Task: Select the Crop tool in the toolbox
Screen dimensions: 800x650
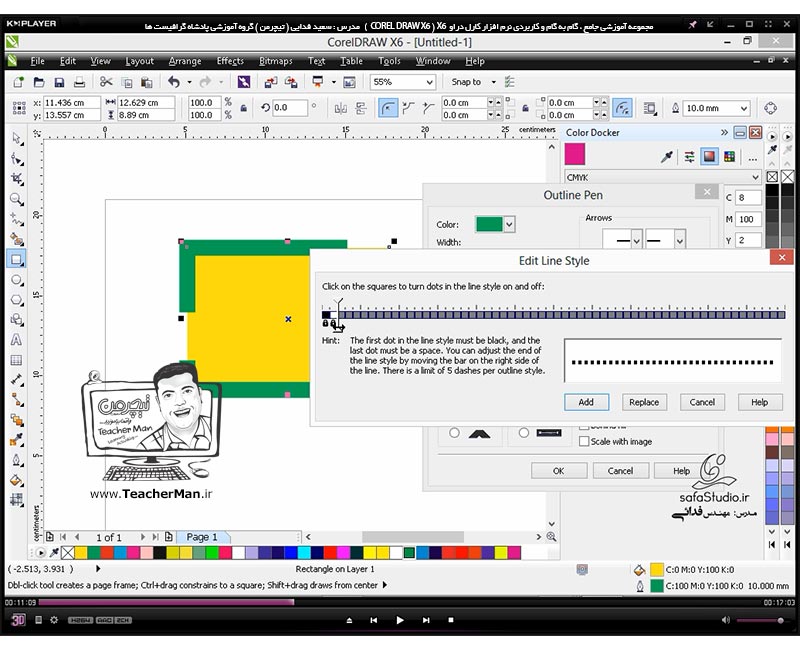Action: pos(17,179)
